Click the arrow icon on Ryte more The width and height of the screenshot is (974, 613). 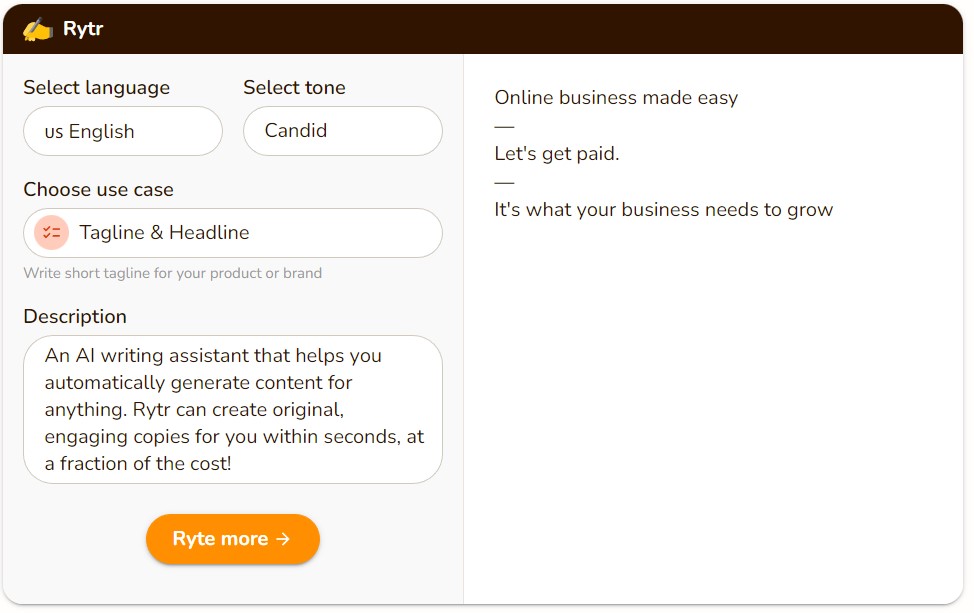[283, 539]
